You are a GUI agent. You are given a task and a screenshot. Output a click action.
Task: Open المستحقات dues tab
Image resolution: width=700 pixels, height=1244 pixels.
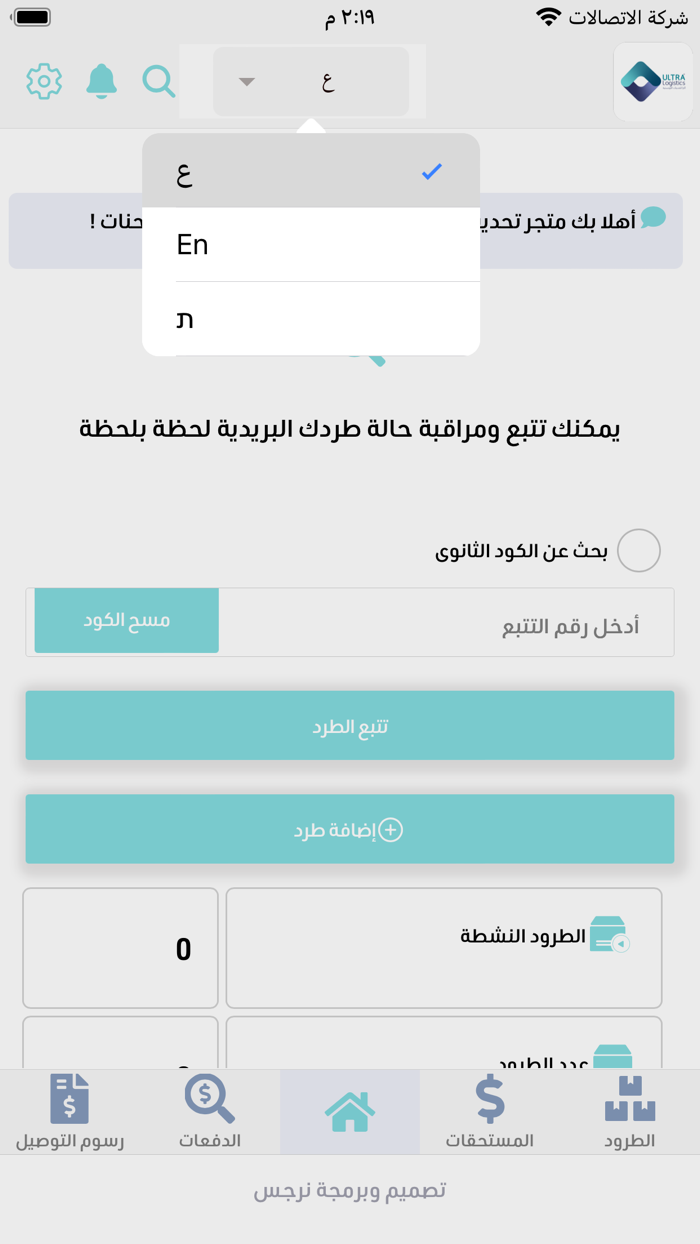(x=490, y=1112)
